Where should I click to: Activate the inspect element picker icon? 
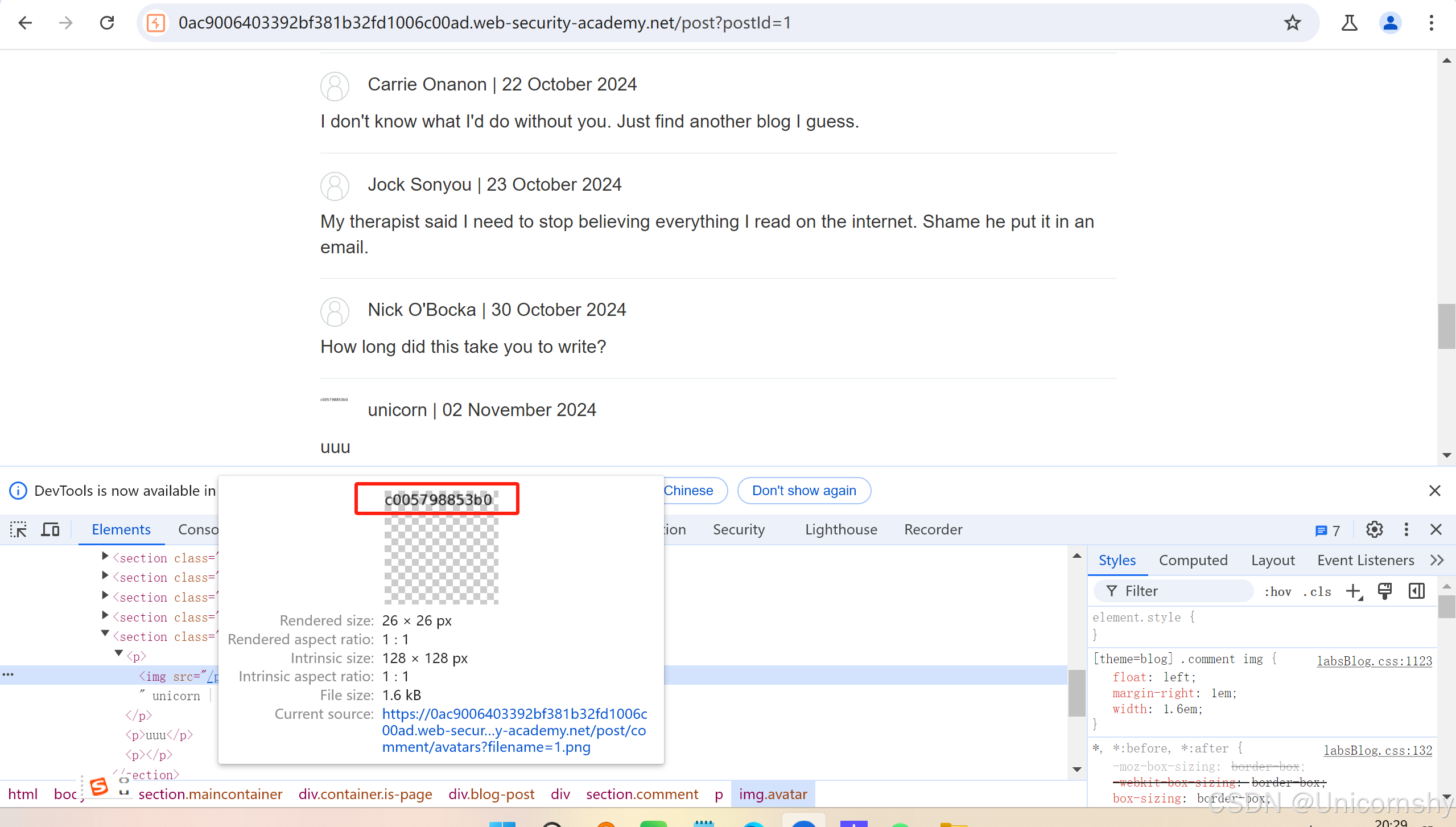(x=18, y=530)
